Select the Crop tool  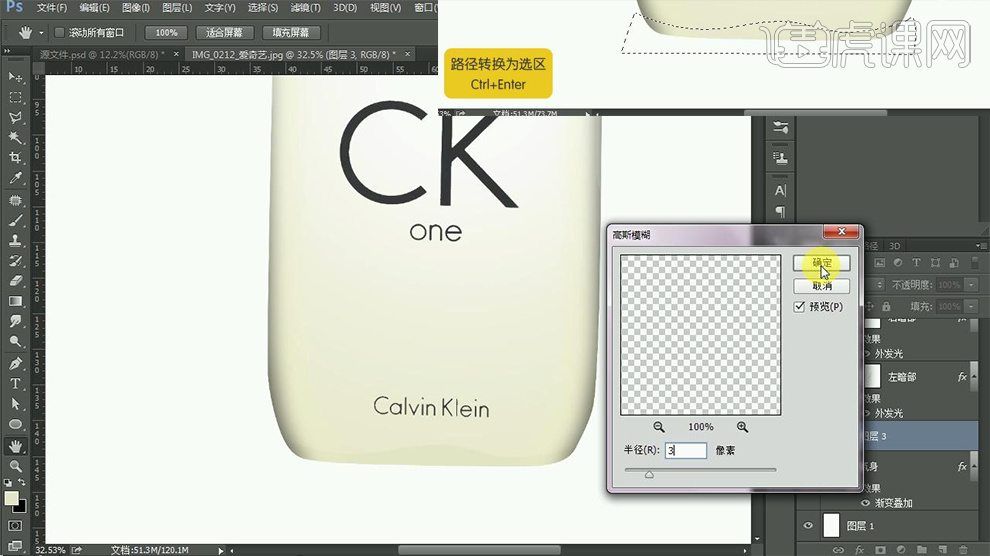tap(15, 158)
